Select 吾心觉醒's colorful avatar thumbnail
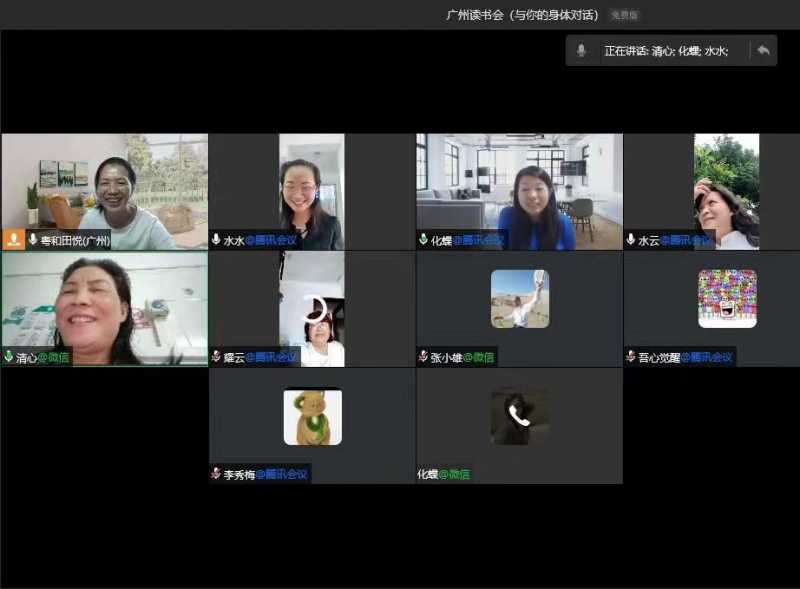800x589 pixels. [727, 298]
